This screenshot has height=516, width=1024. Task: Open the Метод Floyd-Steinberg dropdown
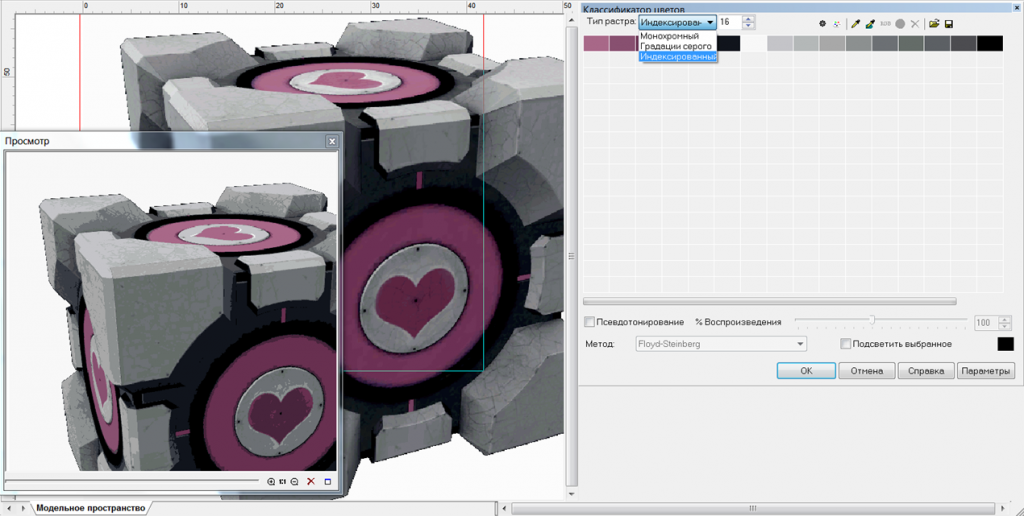pyautogui.click(x=721, y=344)
